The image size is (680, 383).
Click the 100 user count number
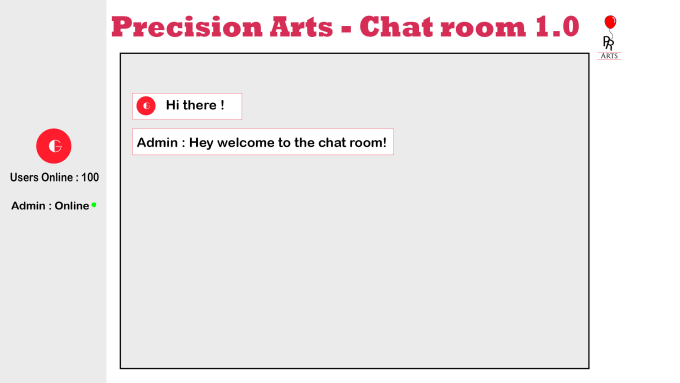(x=90, y=177)
